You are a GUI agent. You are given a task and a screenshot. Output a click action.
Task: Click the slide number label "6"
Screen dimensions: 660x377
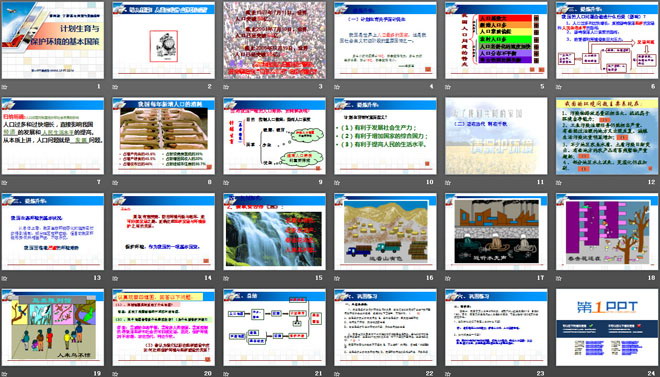pyautogui.click(x=653, y=87)
